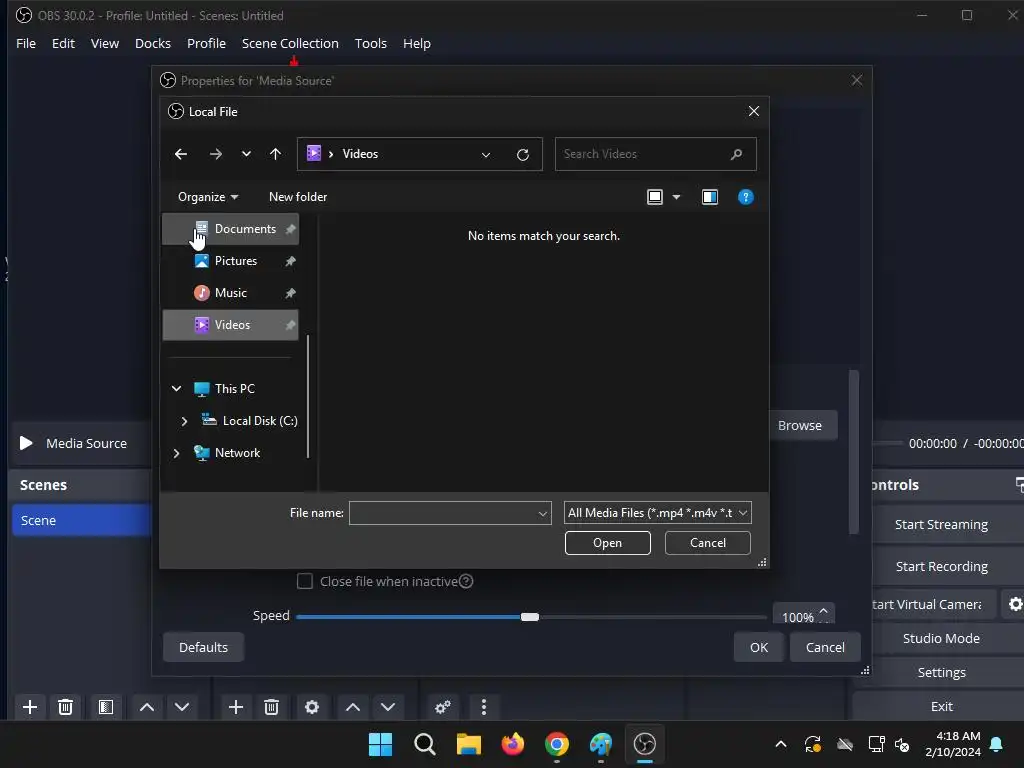Image resolution: width=1024 pixels, height=768 pixels.
Task: Open virtual camera settings gear
Action: click(x=1015, y=604)
